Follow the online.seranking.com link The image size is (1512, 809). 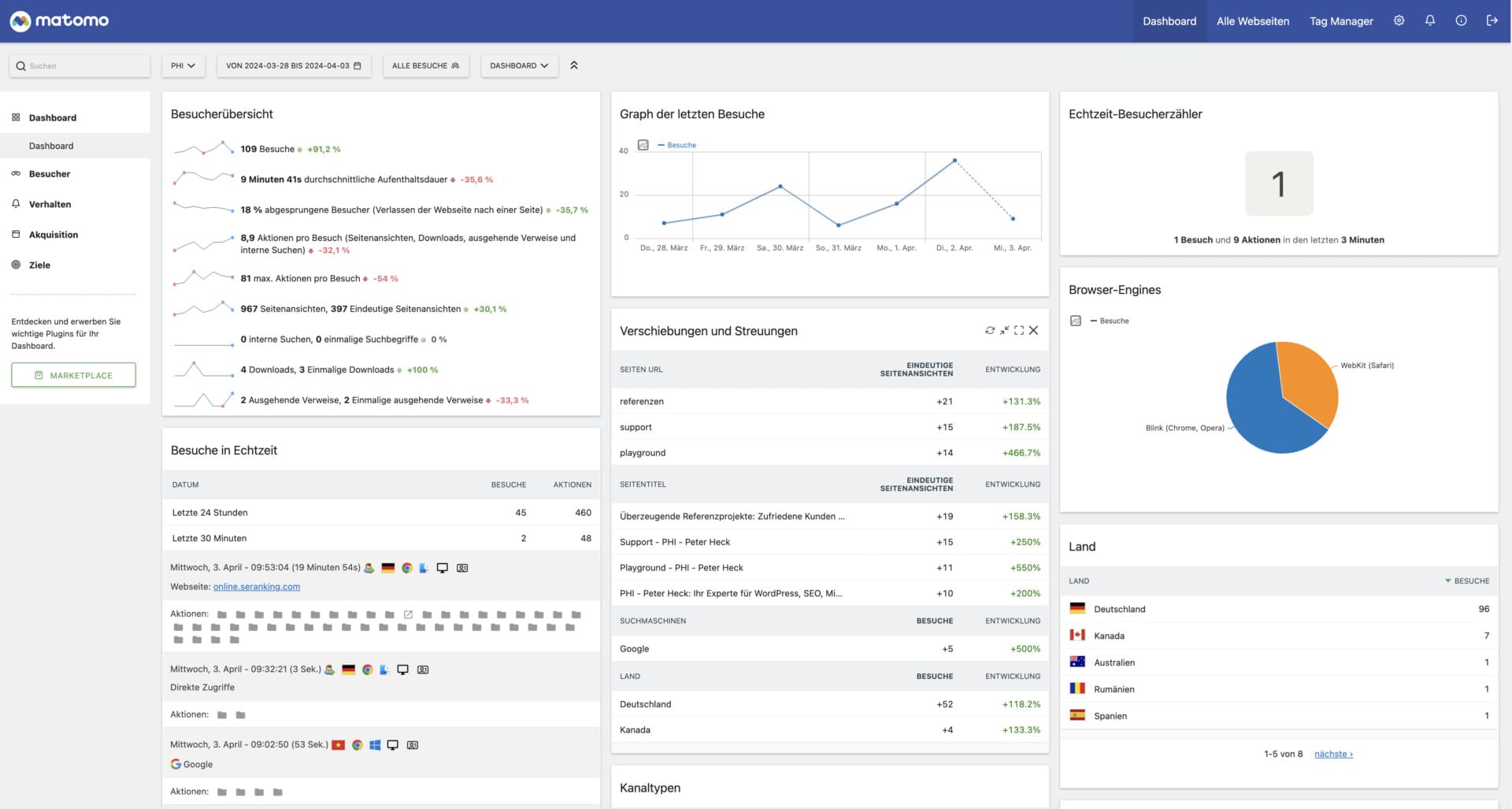point(256,586)
